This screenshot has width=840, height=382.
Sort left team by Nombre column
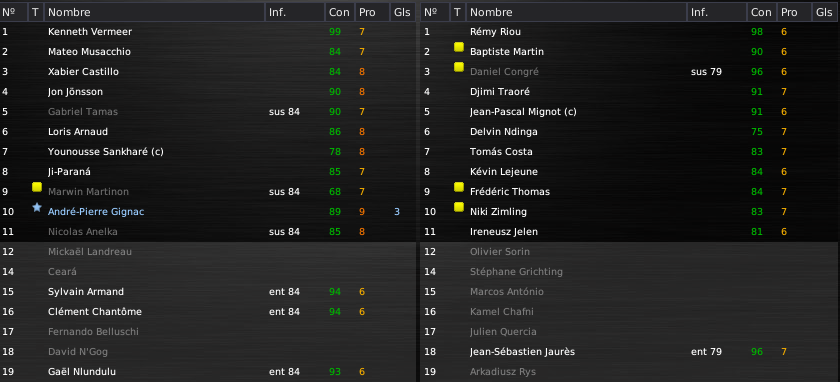154,12
